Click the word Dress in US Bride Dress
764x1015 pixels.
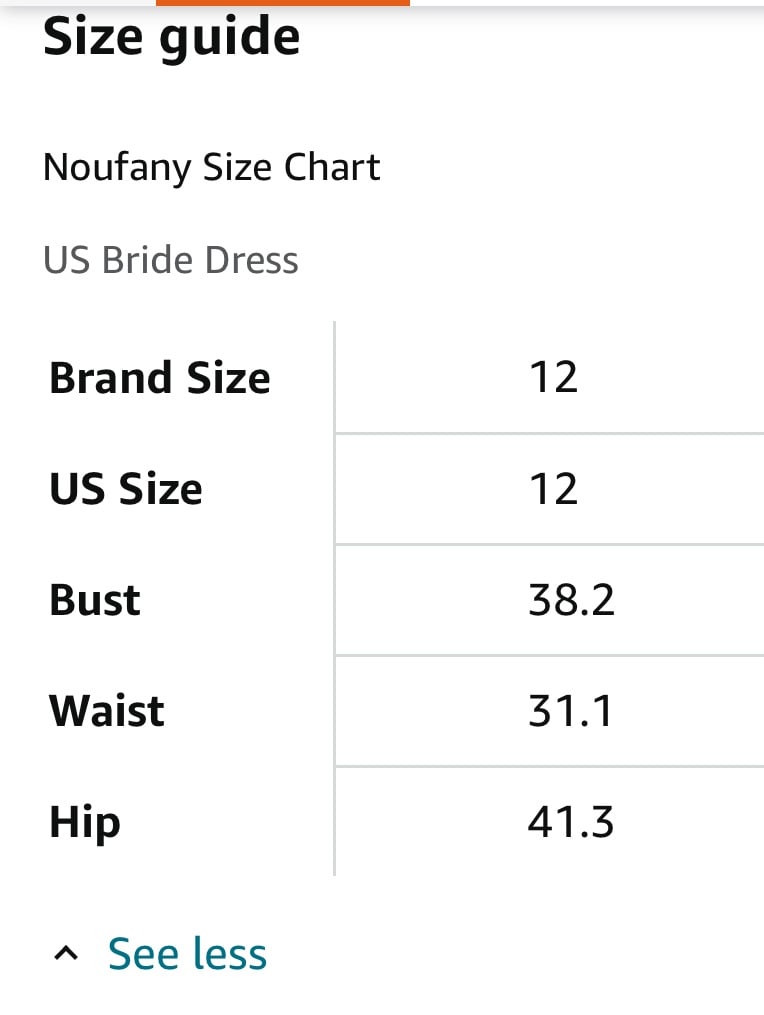(x=251, y=260)
